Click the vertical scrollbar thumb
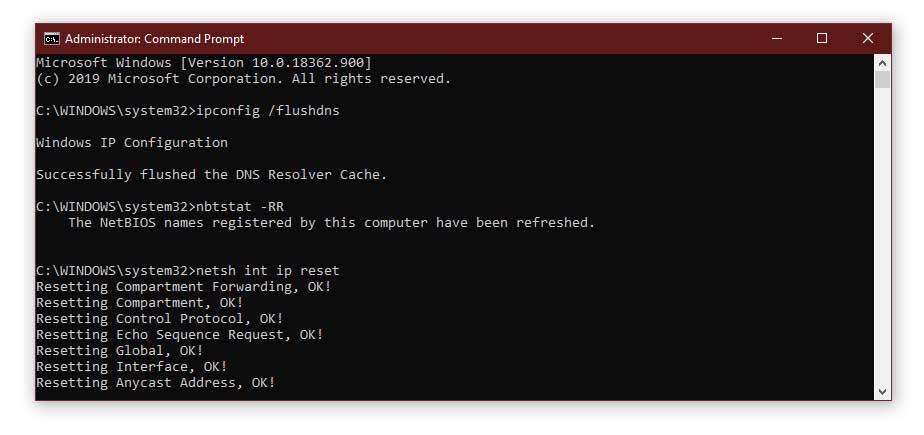 coord(882,80)
